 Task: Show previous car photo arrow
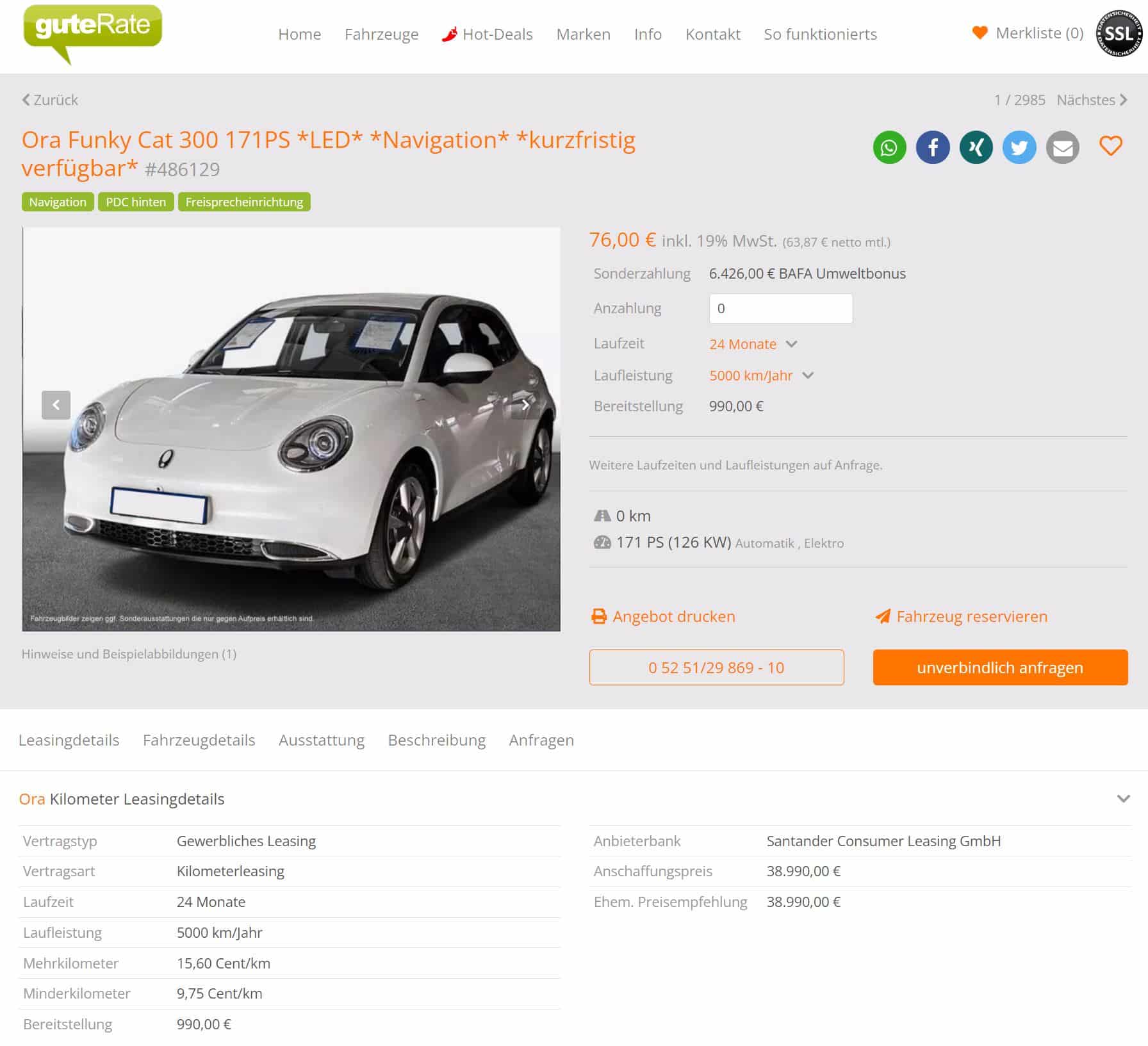(56, 405)
